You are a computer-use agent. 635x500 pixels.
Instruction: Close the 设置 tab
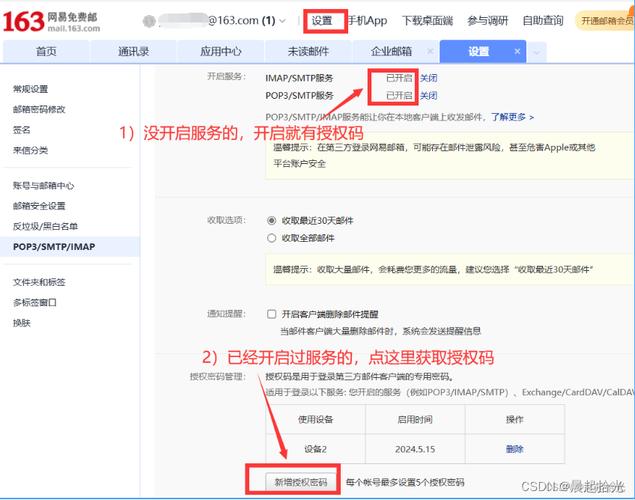(517, 51)
